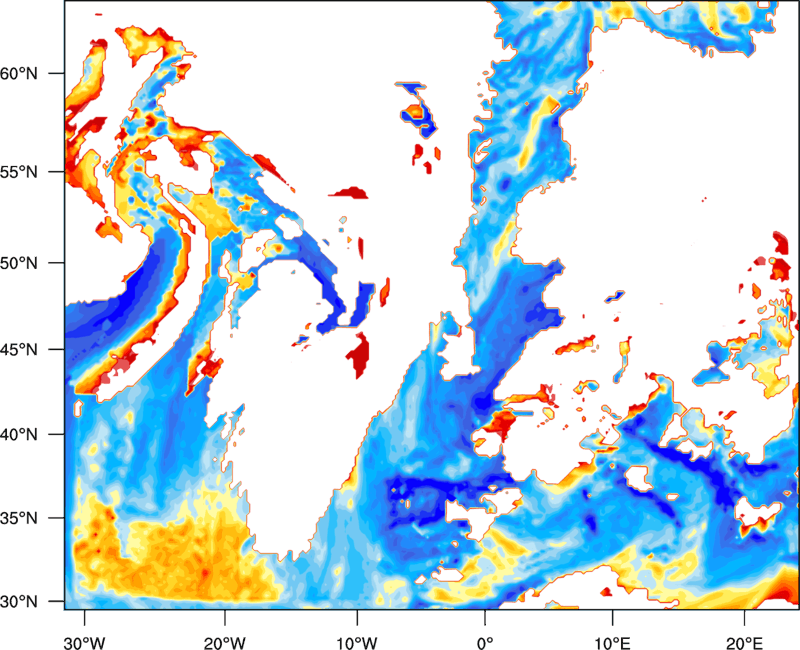Click the 10°W longitude label

[x=357, y=643]
